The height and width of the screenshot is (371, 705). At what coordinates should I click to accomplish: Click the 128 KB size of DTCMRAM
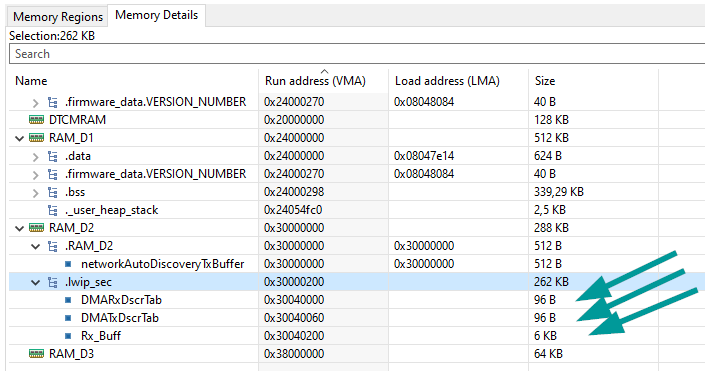[551, 120]
